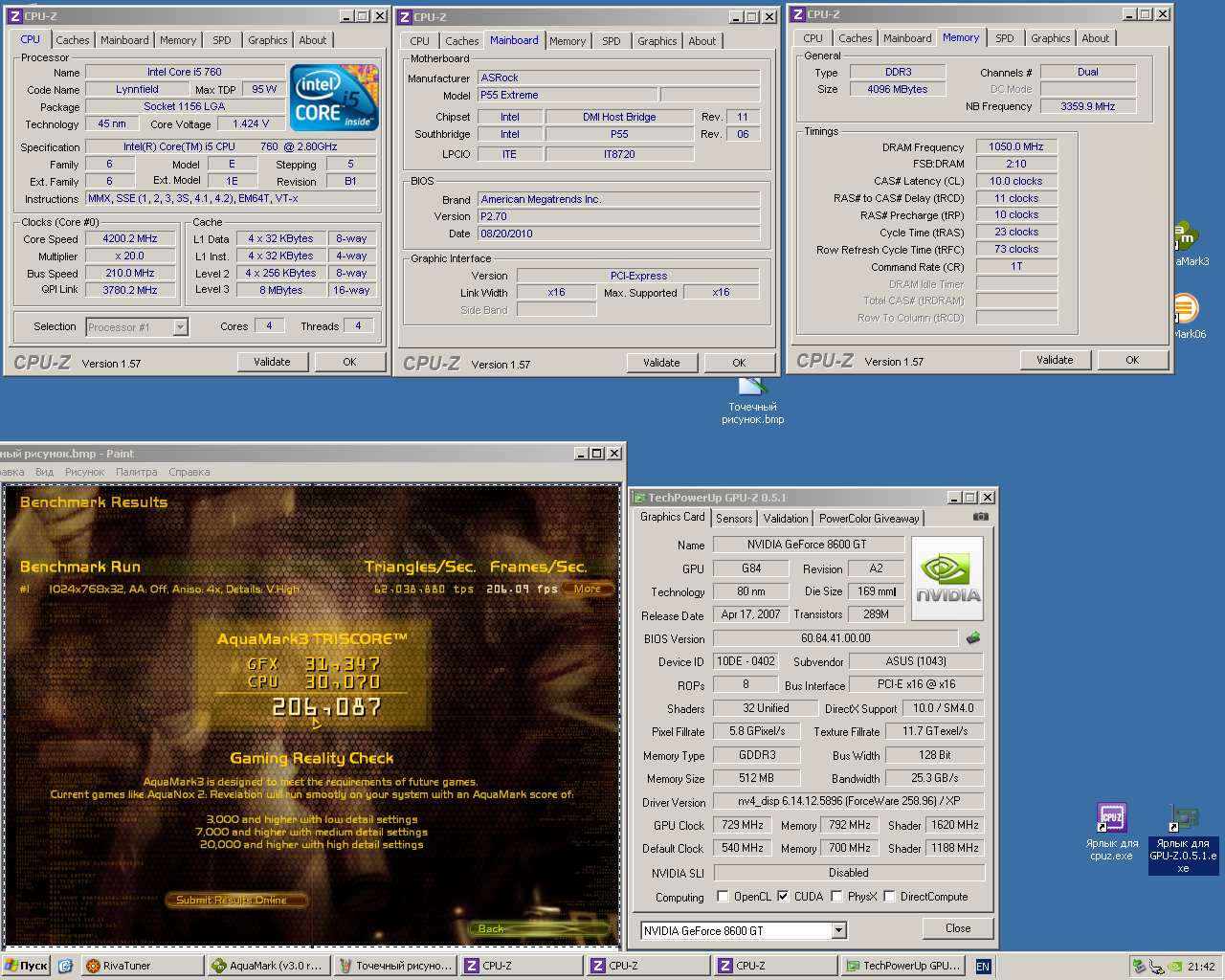Viewport: 1225px width, 980px height.
Task: Select the Graphics Card tab in GPU-Z
Action: tap(673, 517)
